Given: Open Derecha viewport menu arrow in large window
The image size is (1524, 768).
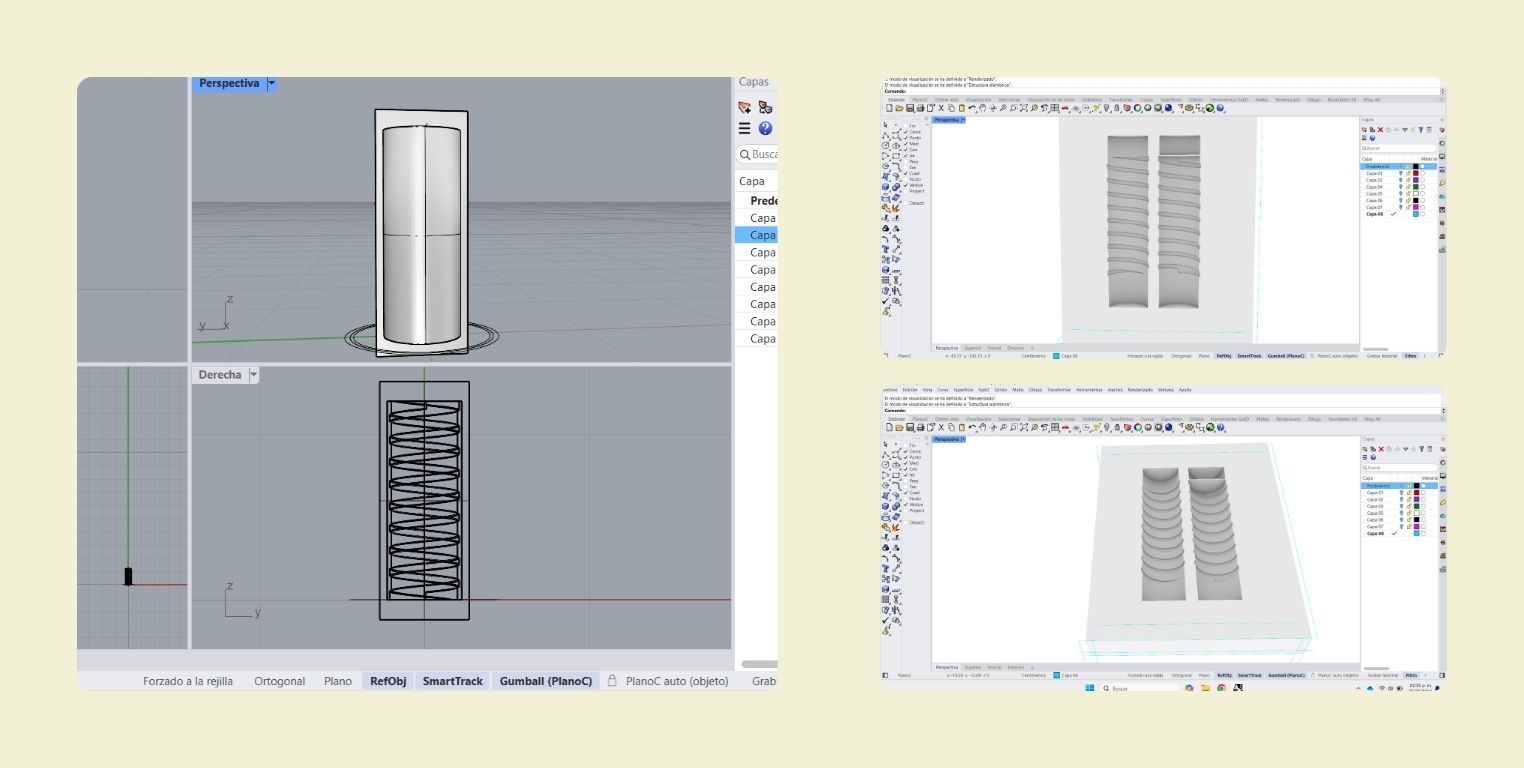Looking at the screenshot, I should pos(253,375).
